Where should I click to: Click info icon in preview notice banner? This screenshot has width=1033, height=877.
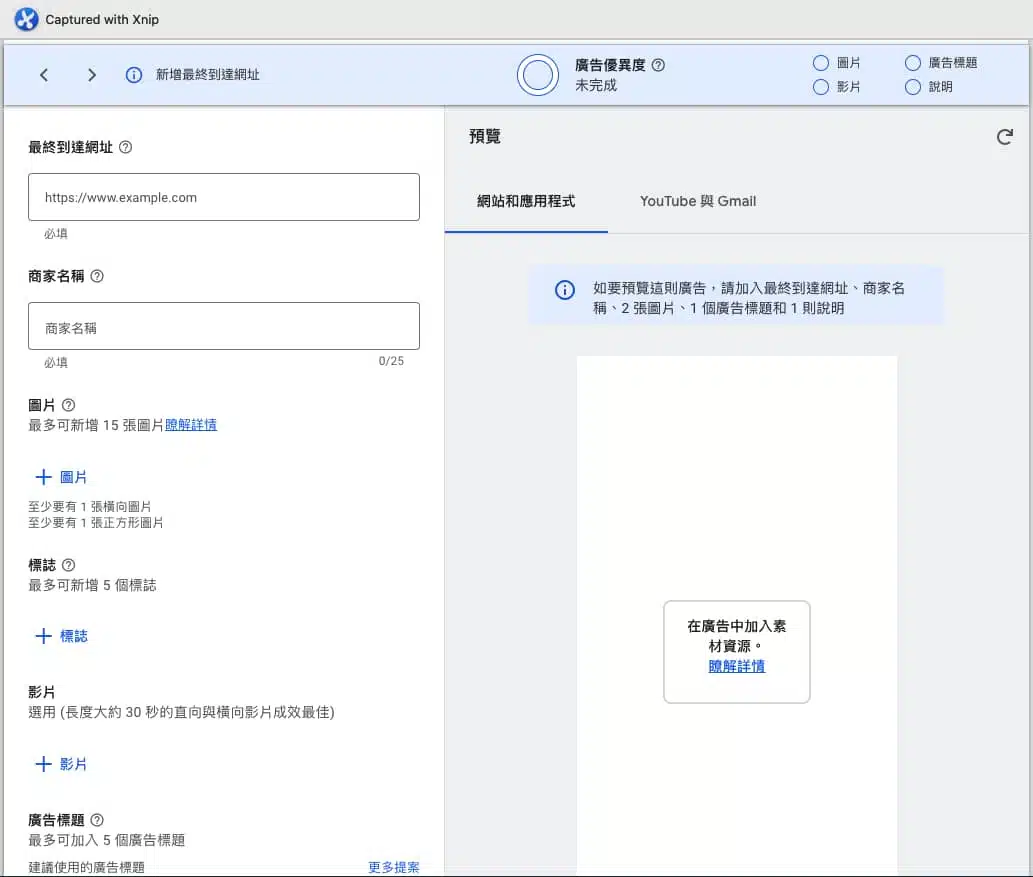(x=565, y=290)
